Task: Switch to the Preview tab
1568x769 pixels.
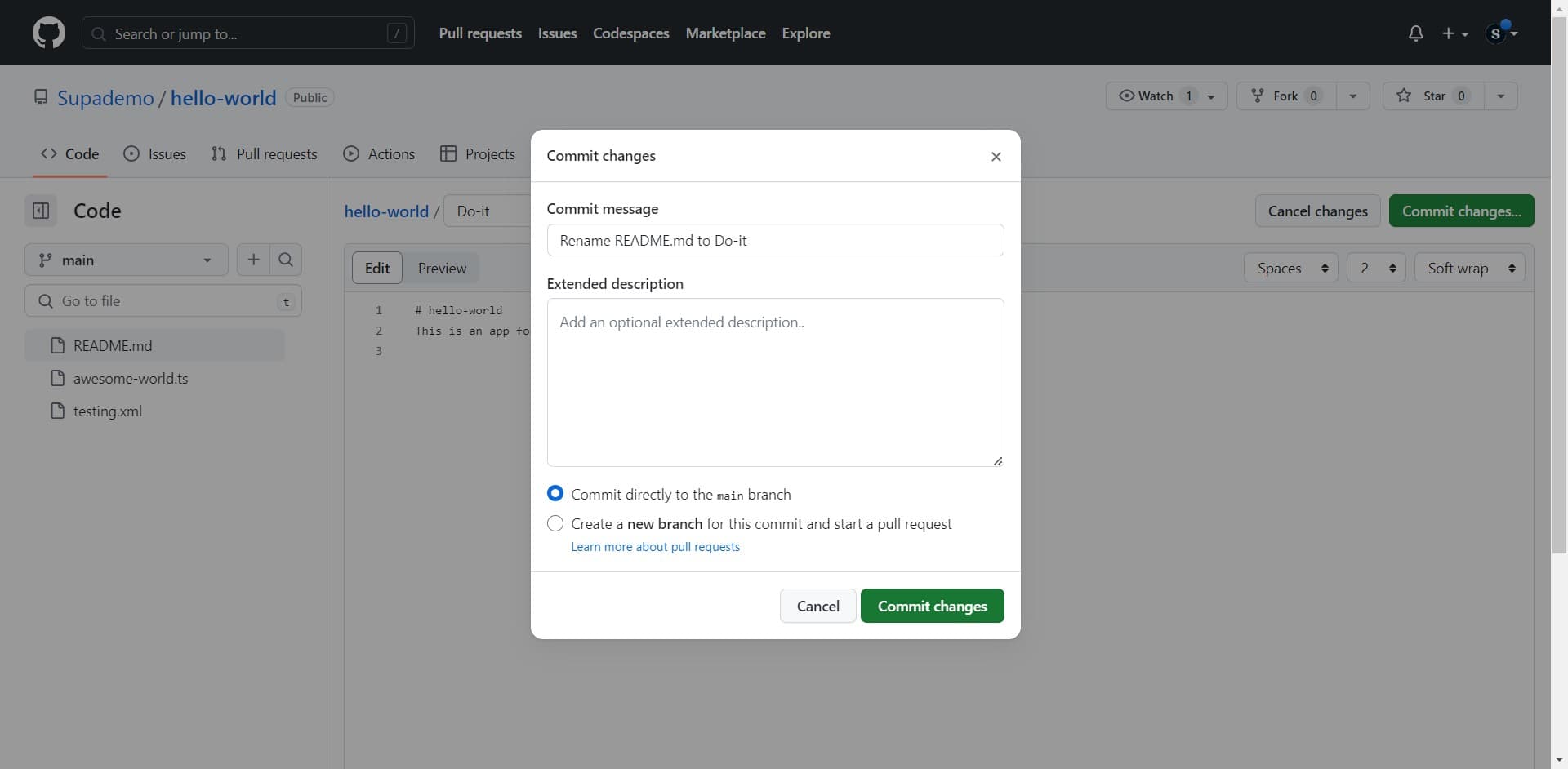Action: pyautogui.click(x=442, y=269)
